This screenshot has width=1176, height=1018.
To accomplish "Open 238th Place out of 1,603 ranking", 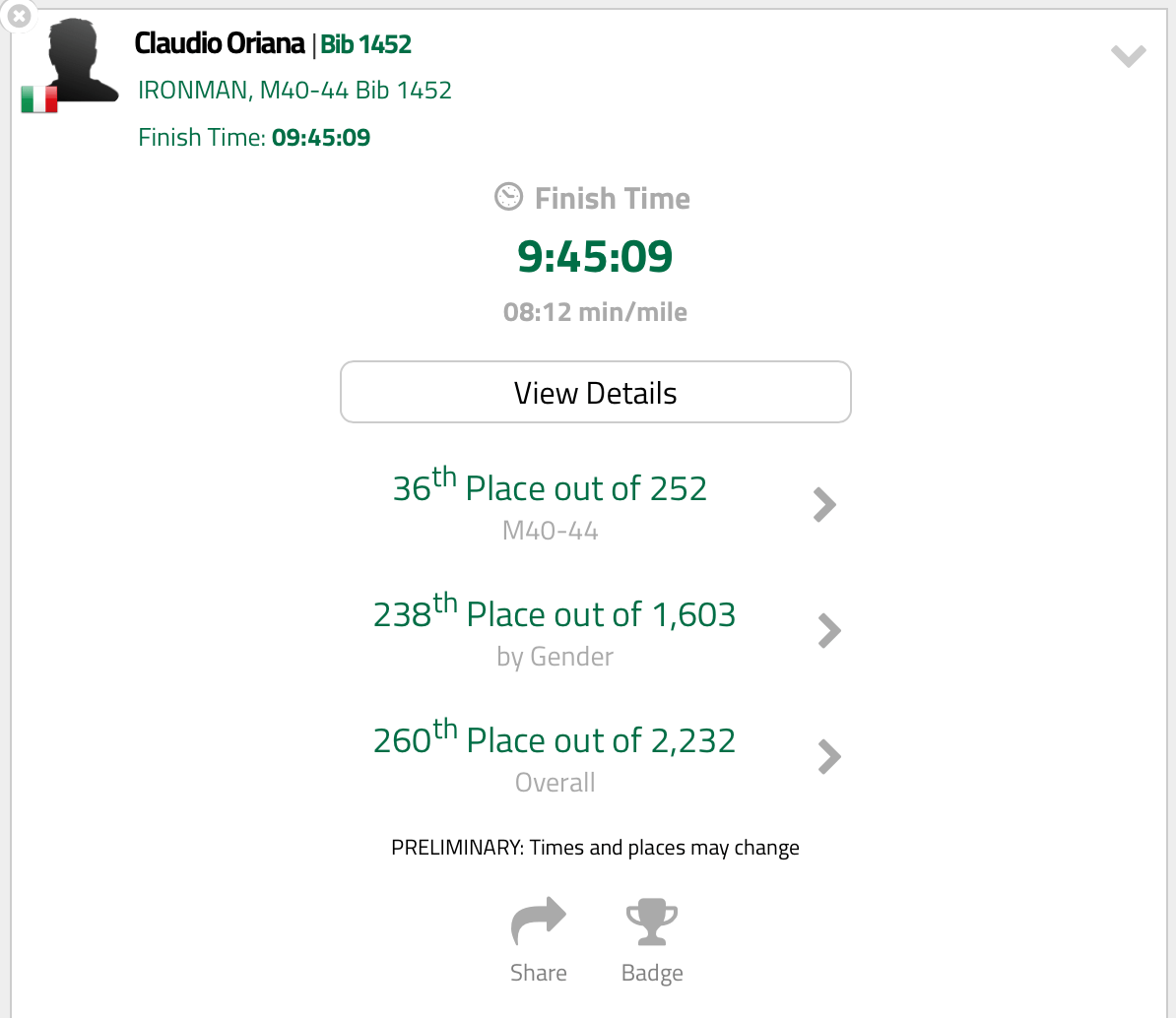I will 555,614.
